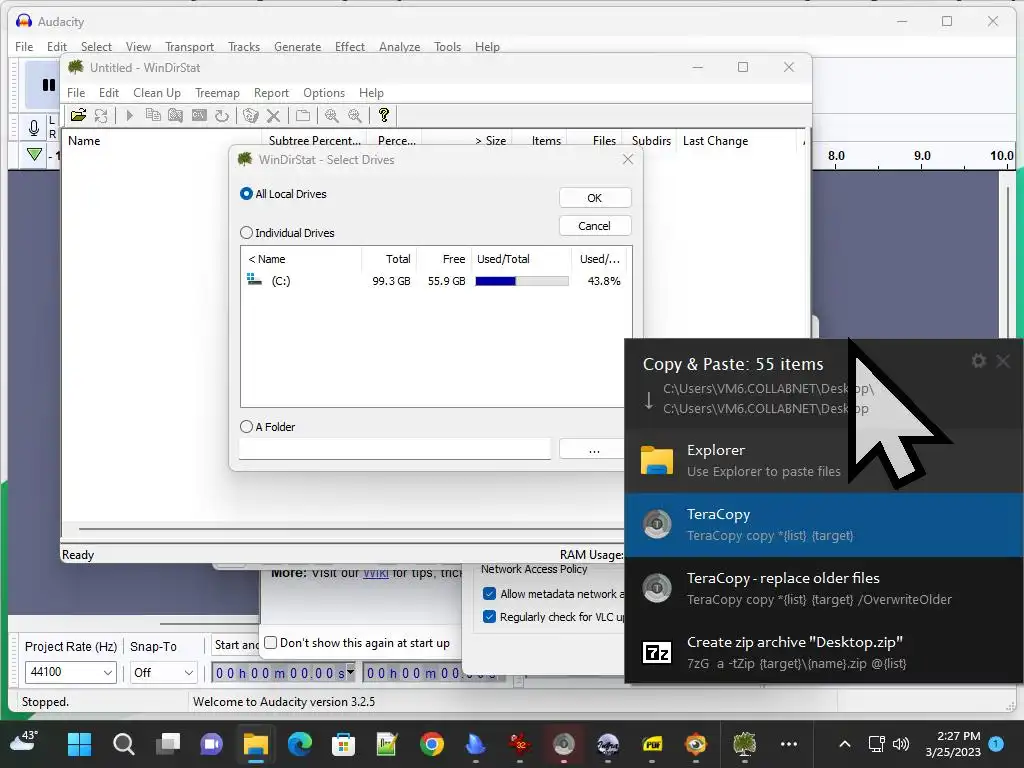Click the Refresh Selected circular arrow icon
The height and width of the screenshot is (768, 1024).
click(222, 116)
